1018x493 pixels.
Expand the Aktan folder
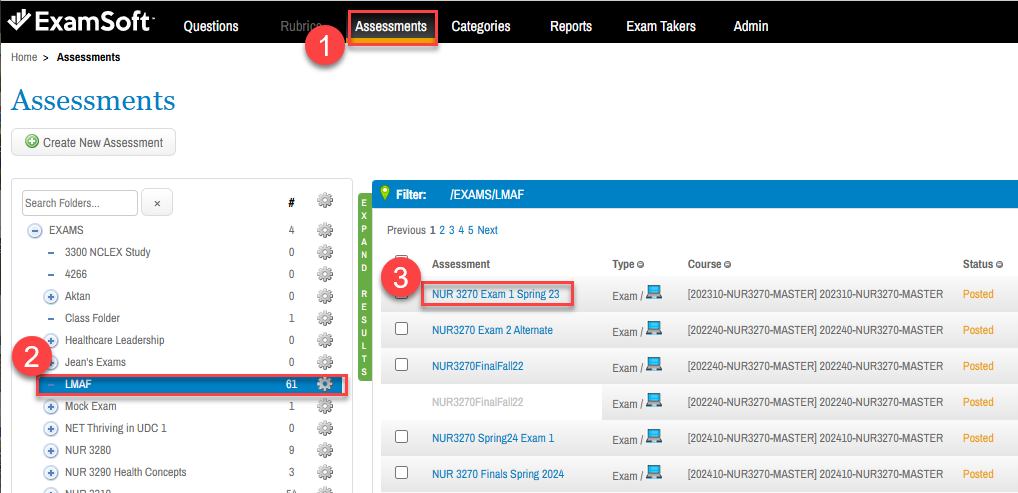tap(51, 296)
